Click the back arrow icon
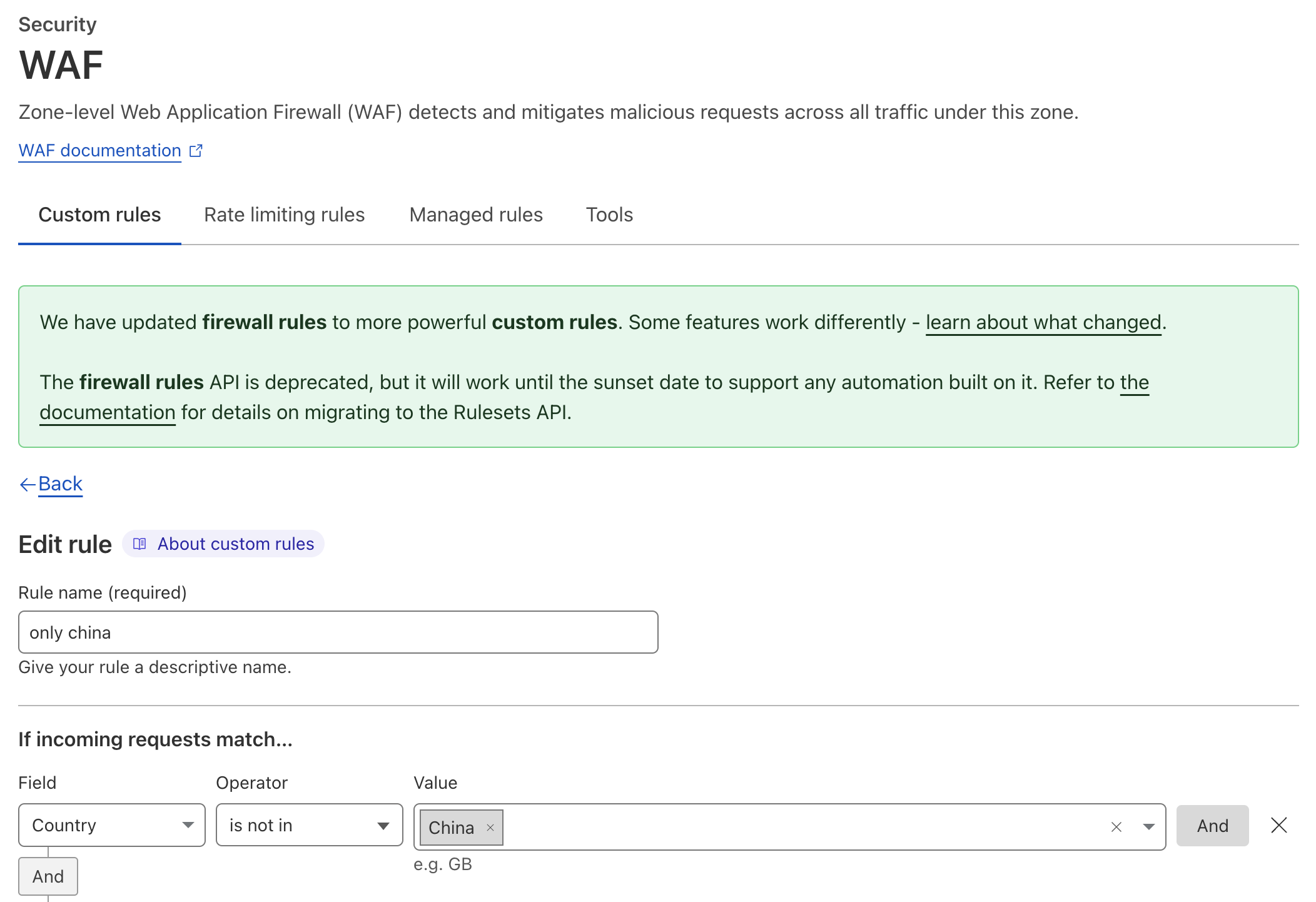Image resolution: width=1316 pixels, height=902 pixels. coord(27,484)
